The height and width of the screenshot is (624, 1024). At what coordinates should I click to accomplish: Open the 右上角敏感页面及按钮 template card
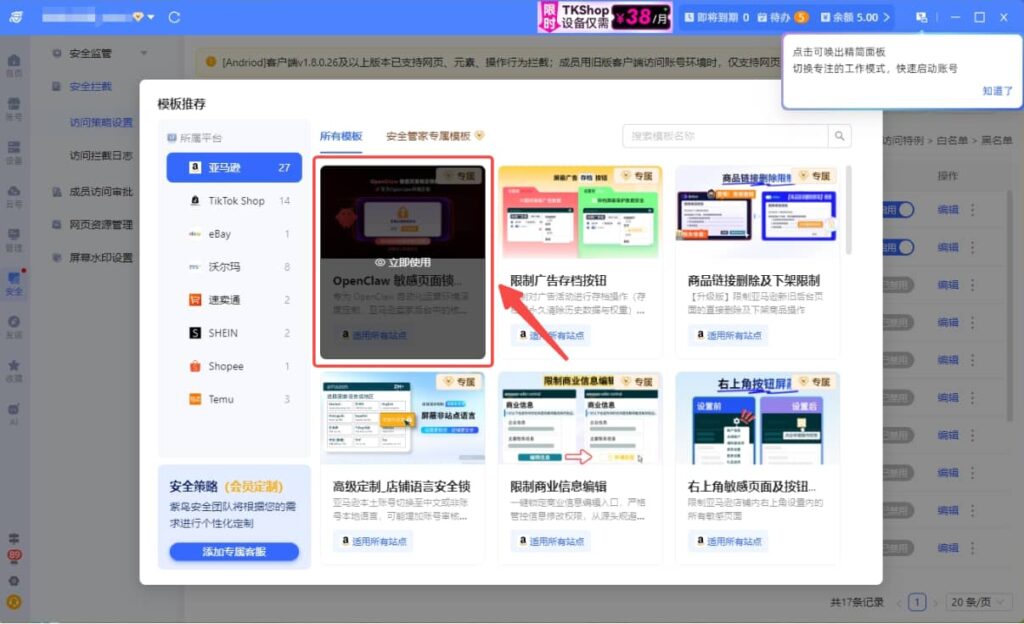[758, 467]
